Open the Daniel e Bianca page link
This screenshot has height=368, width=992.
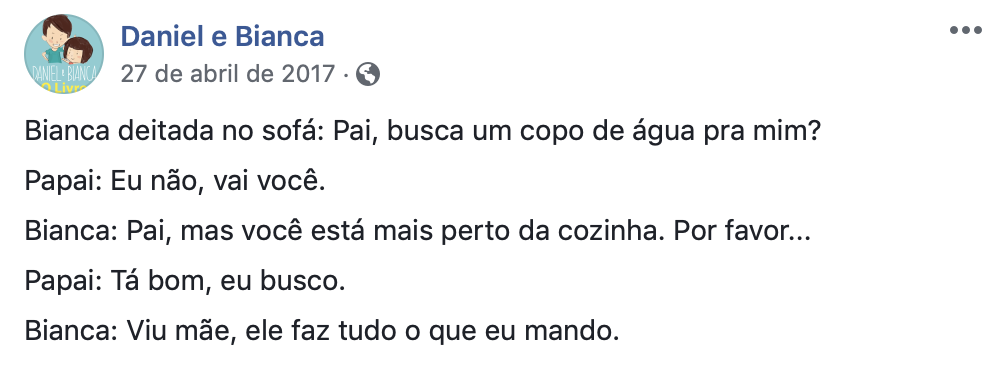[222, 37]
